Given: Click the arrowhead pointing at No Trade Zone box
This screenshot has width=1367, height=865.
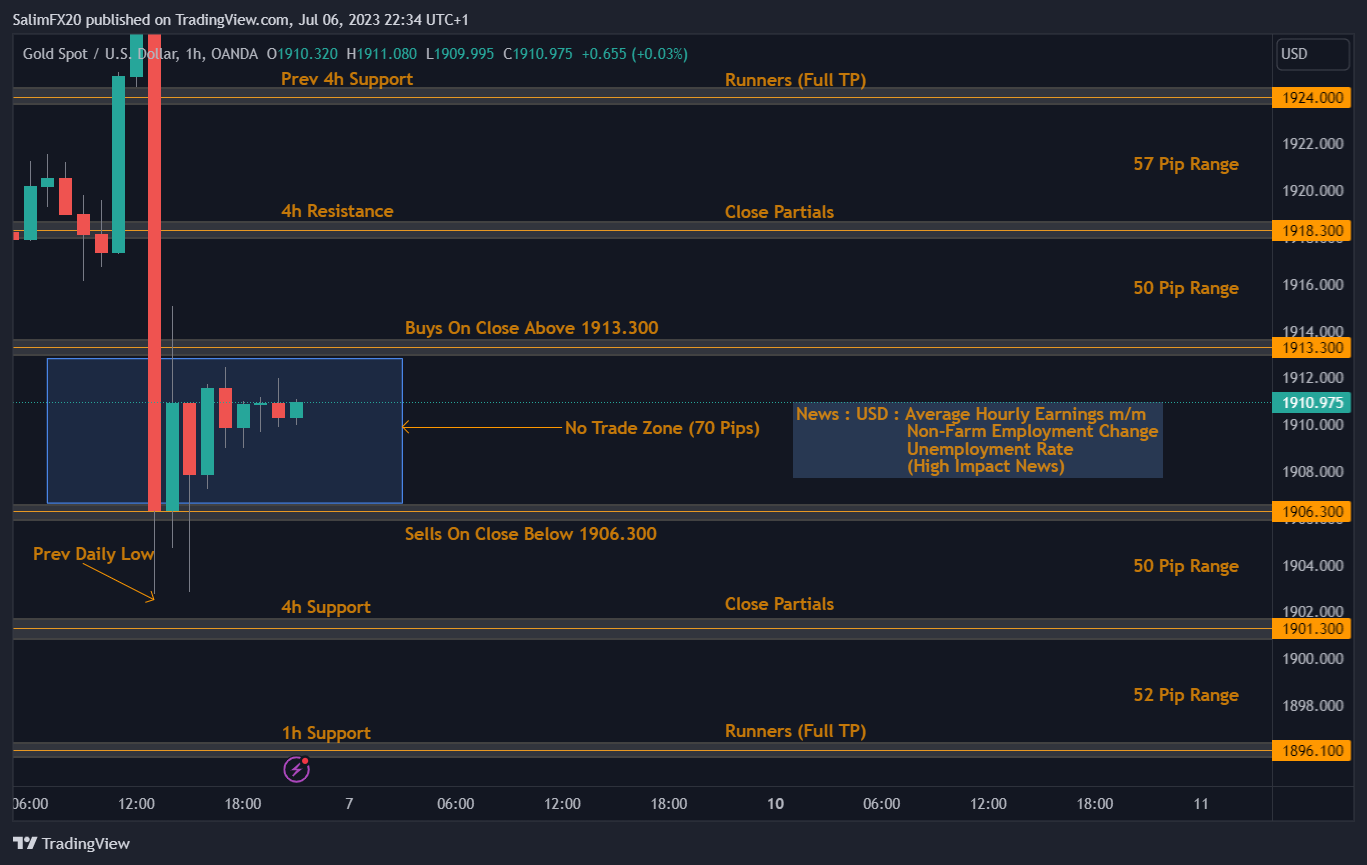Looking at the screenshot, I should tap(406, 427).
